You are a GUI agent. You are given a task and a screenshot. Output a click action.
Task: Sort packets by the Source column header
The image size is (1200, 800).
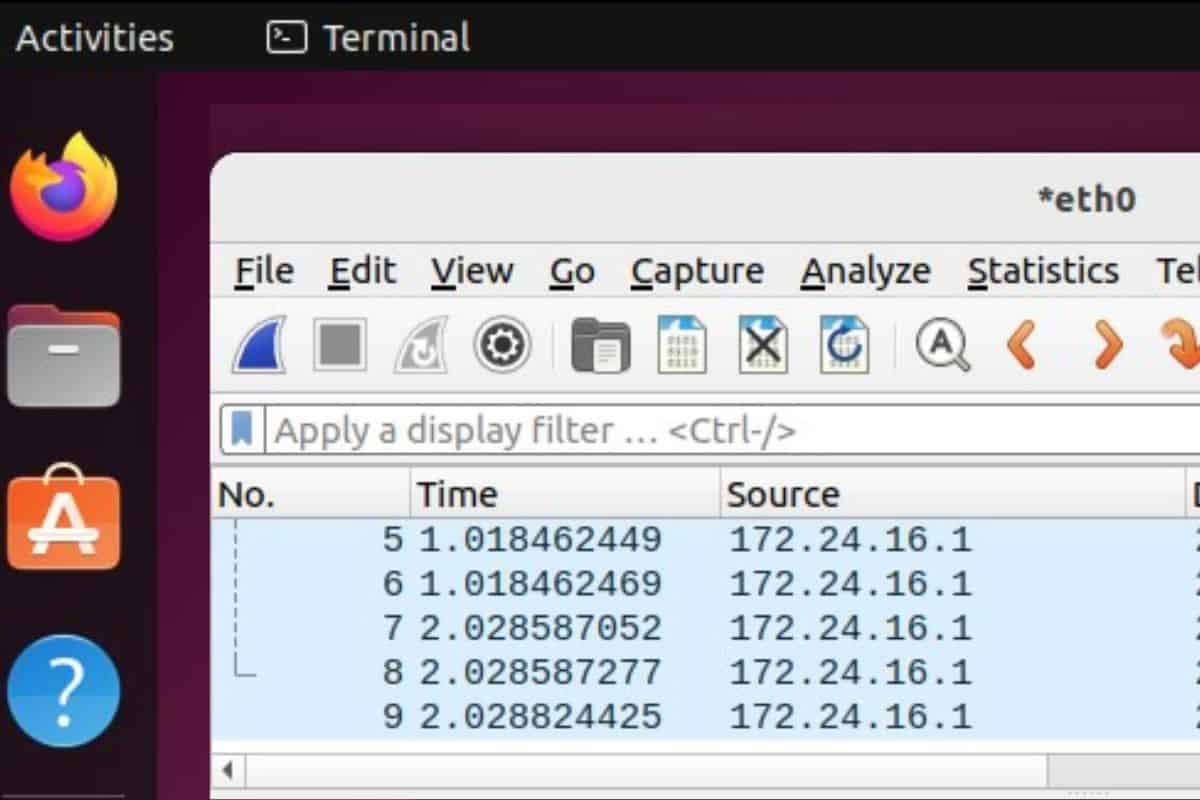(785, 492)
